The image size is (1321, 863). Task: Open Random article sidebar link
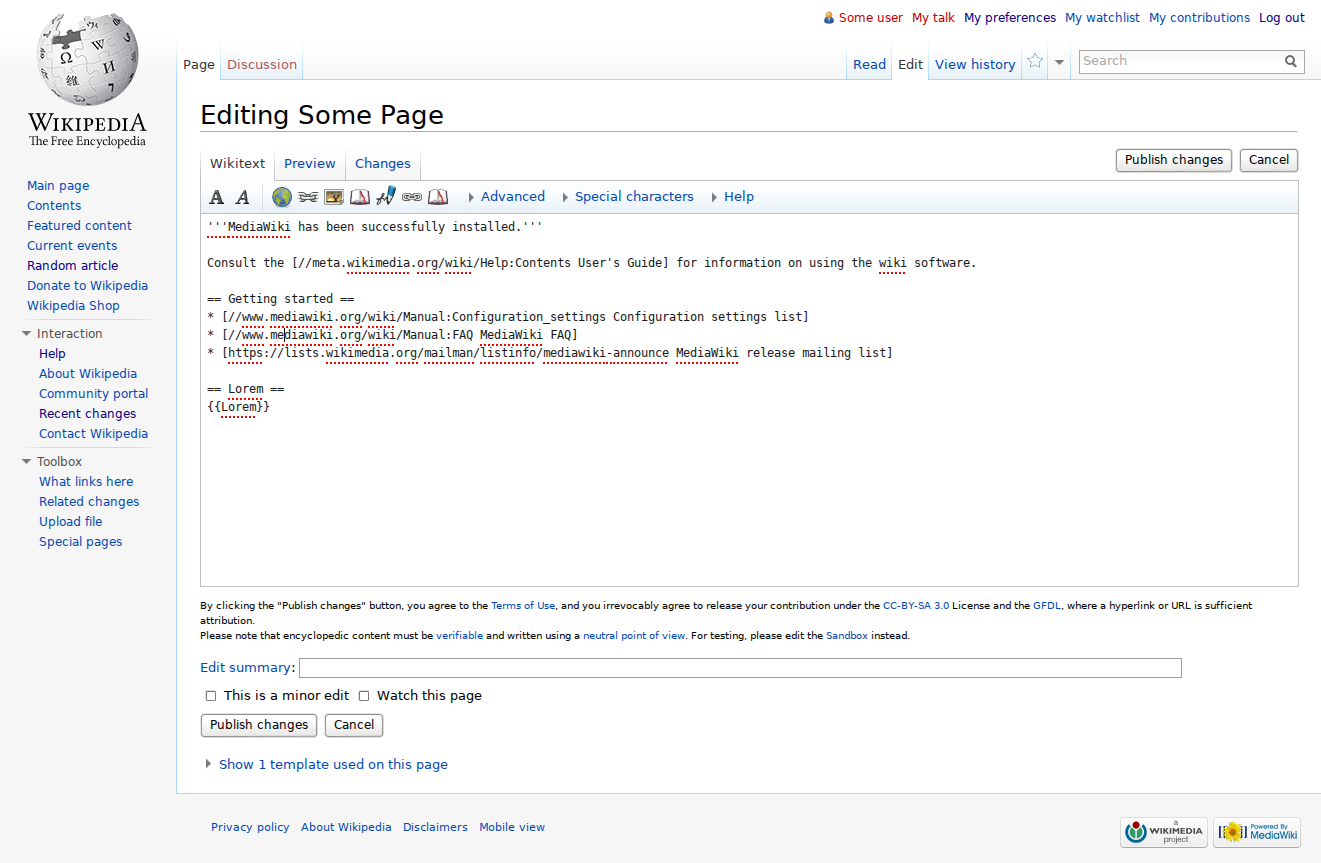[73, 266]
